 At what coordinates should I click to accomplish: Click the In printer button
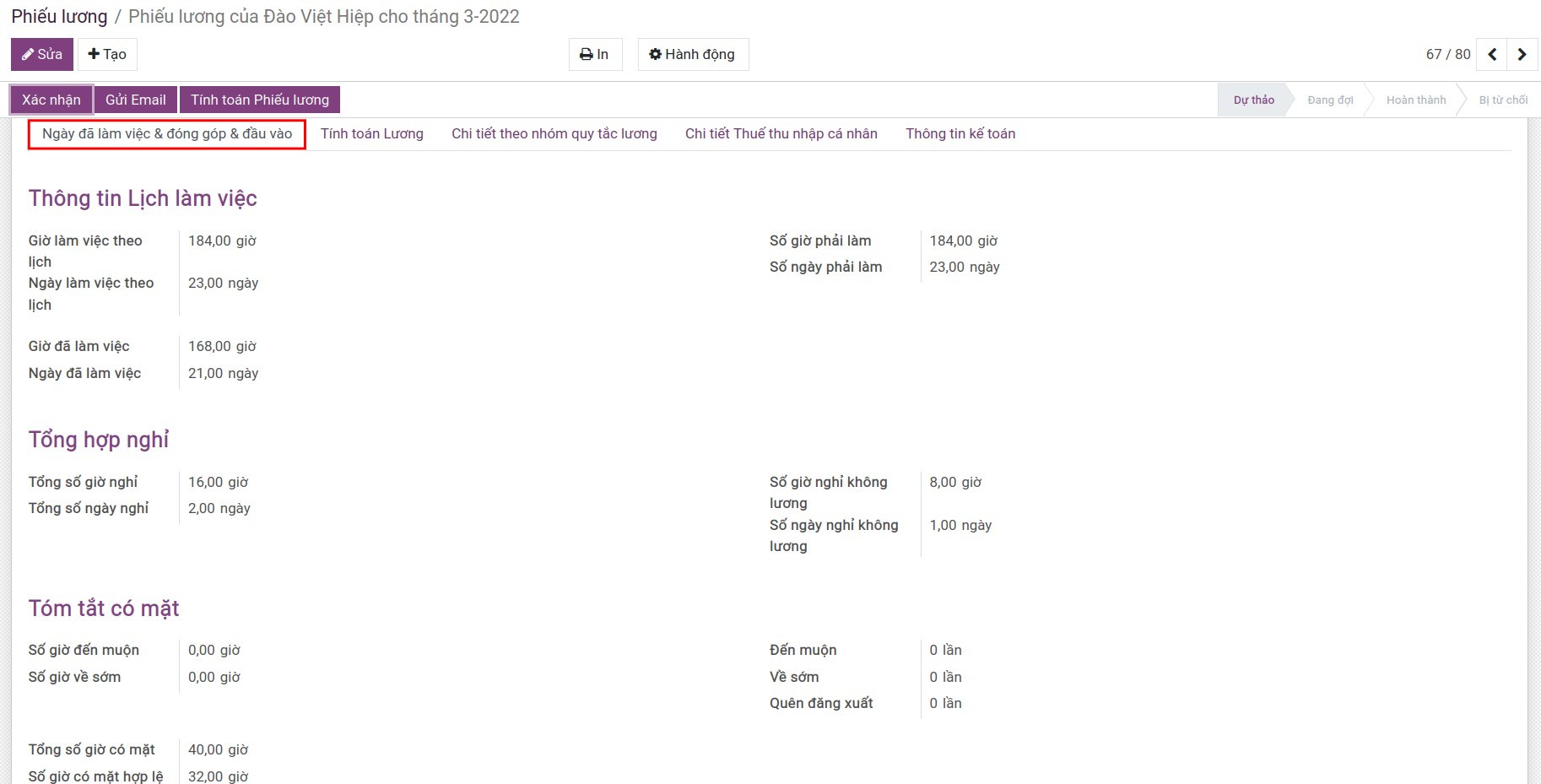point(594,54)
